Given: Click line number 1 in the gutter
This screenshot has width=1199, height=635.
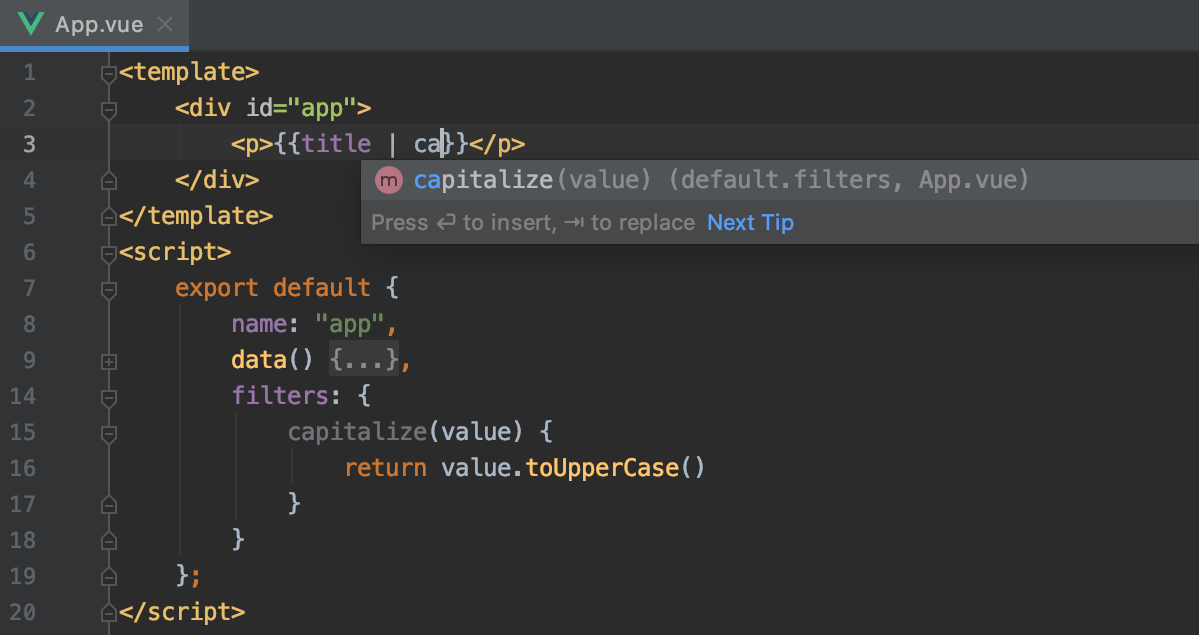Looking at the screenshot, I should point(29,72).
